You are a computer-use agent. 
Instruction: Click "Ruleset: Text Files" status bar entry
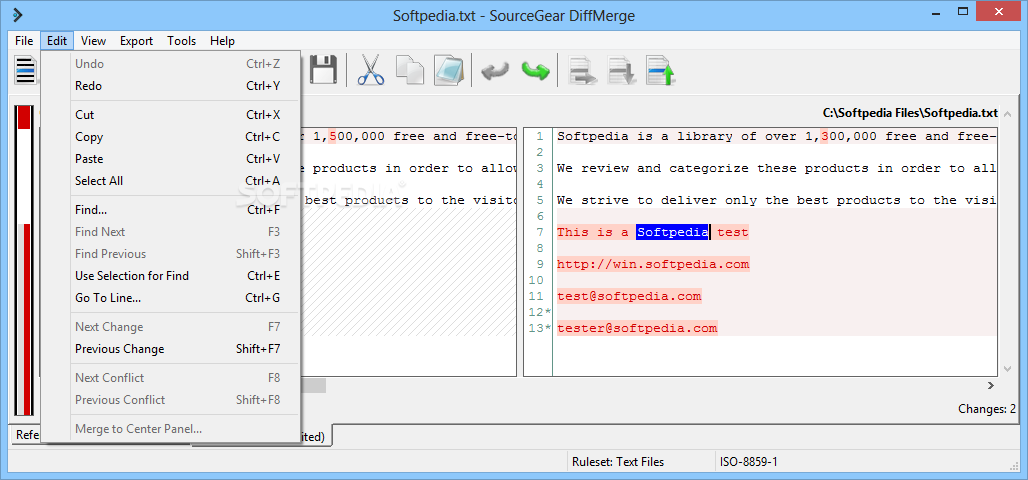[x=618, y=462]
